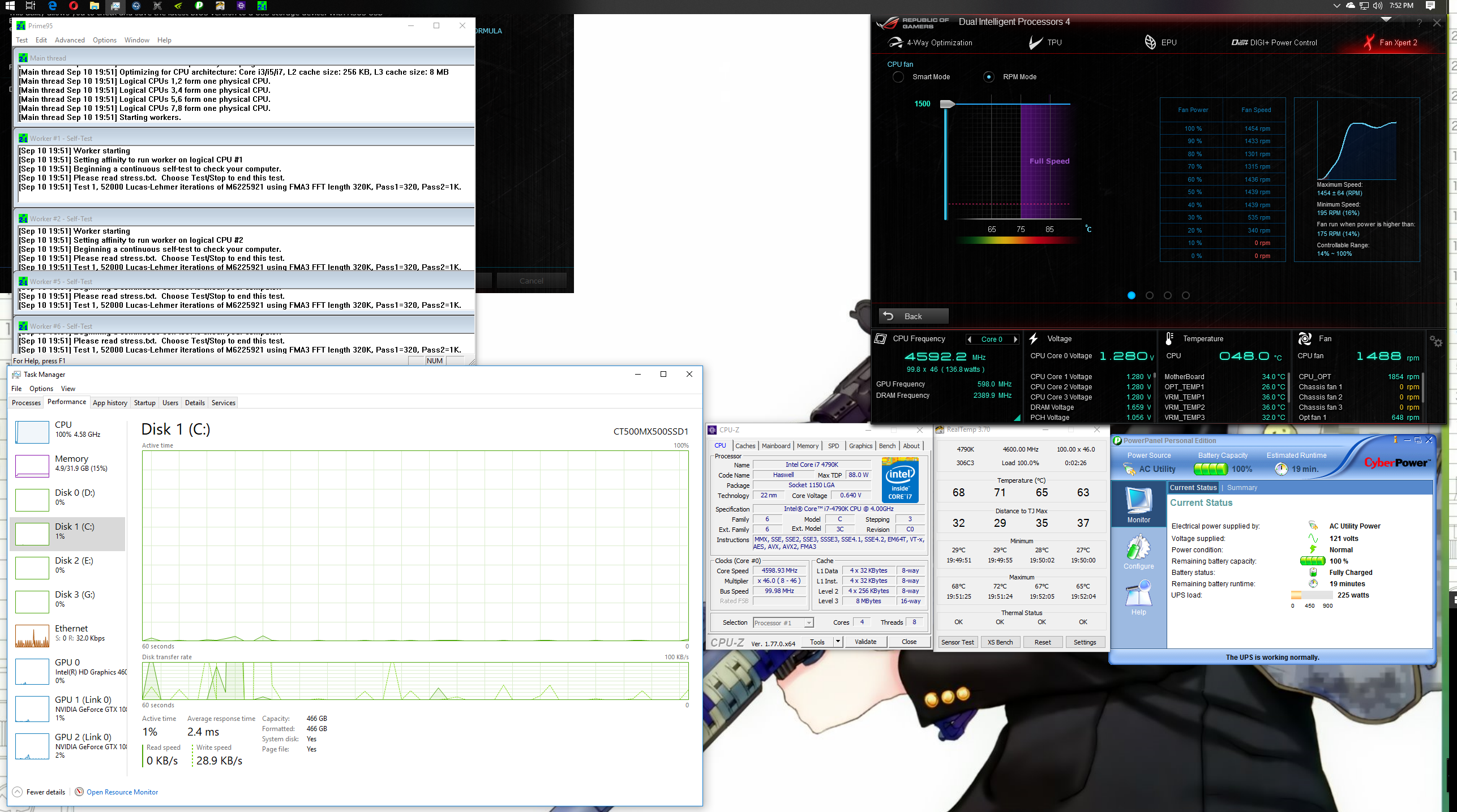Click the Disk transfer rate graph
Screen dimensions: 1457x812
tap(415, 681)
